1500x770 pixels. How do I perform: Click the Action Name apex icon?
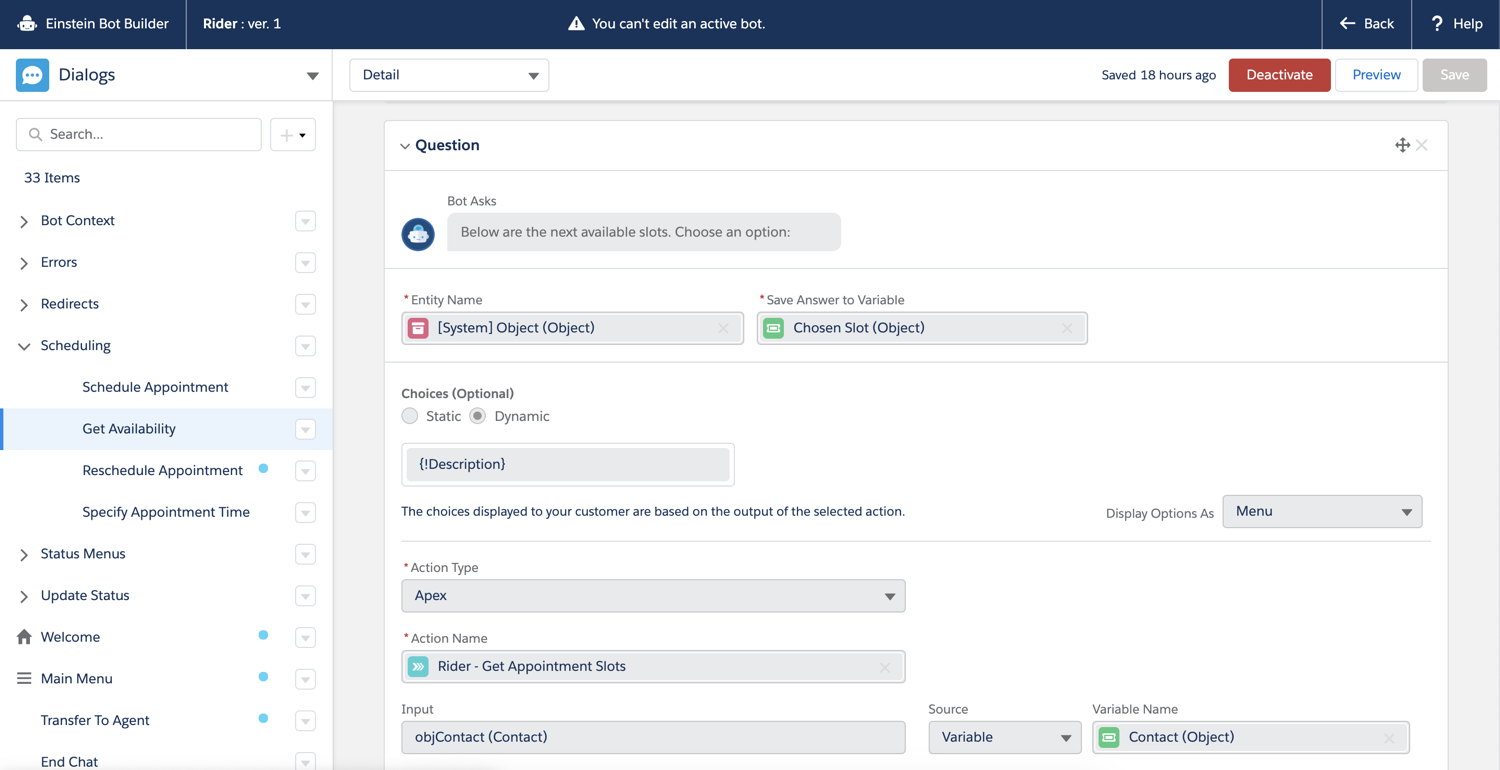tap(418, 666)
